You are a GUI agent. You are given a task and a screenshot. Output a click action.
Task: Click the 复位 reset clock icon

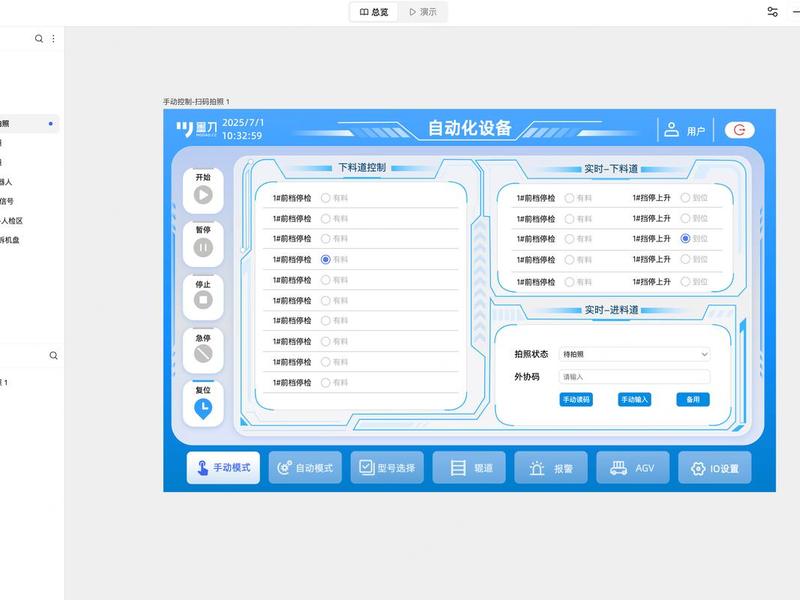tap(203, 408)
